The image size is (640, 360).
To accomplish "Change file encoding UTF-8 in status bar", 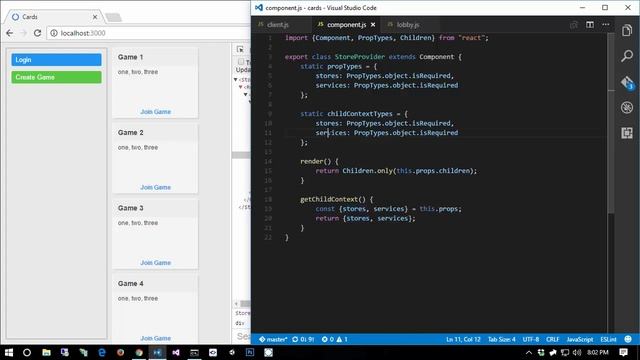I will pyautogui.click(x=531, y=339).
